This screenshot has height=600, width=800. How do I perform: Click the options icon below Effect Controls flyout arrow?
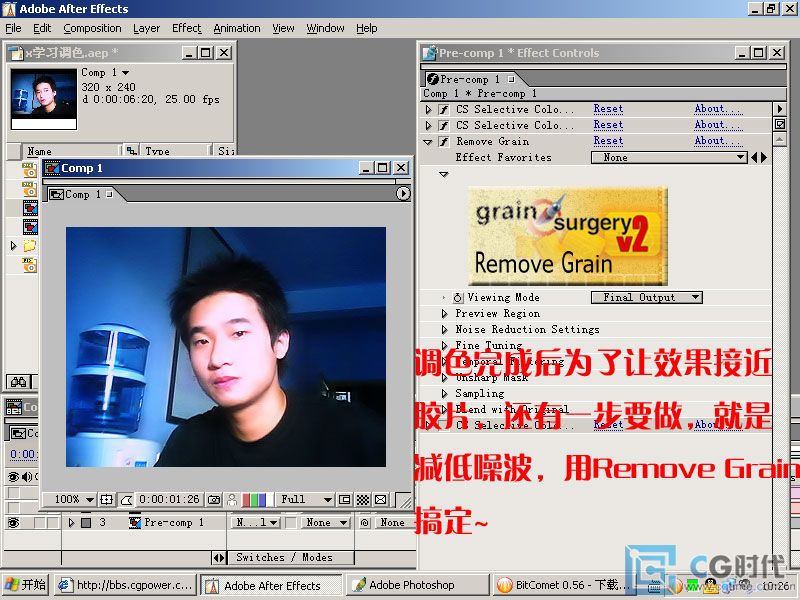(x=780, y=124)
